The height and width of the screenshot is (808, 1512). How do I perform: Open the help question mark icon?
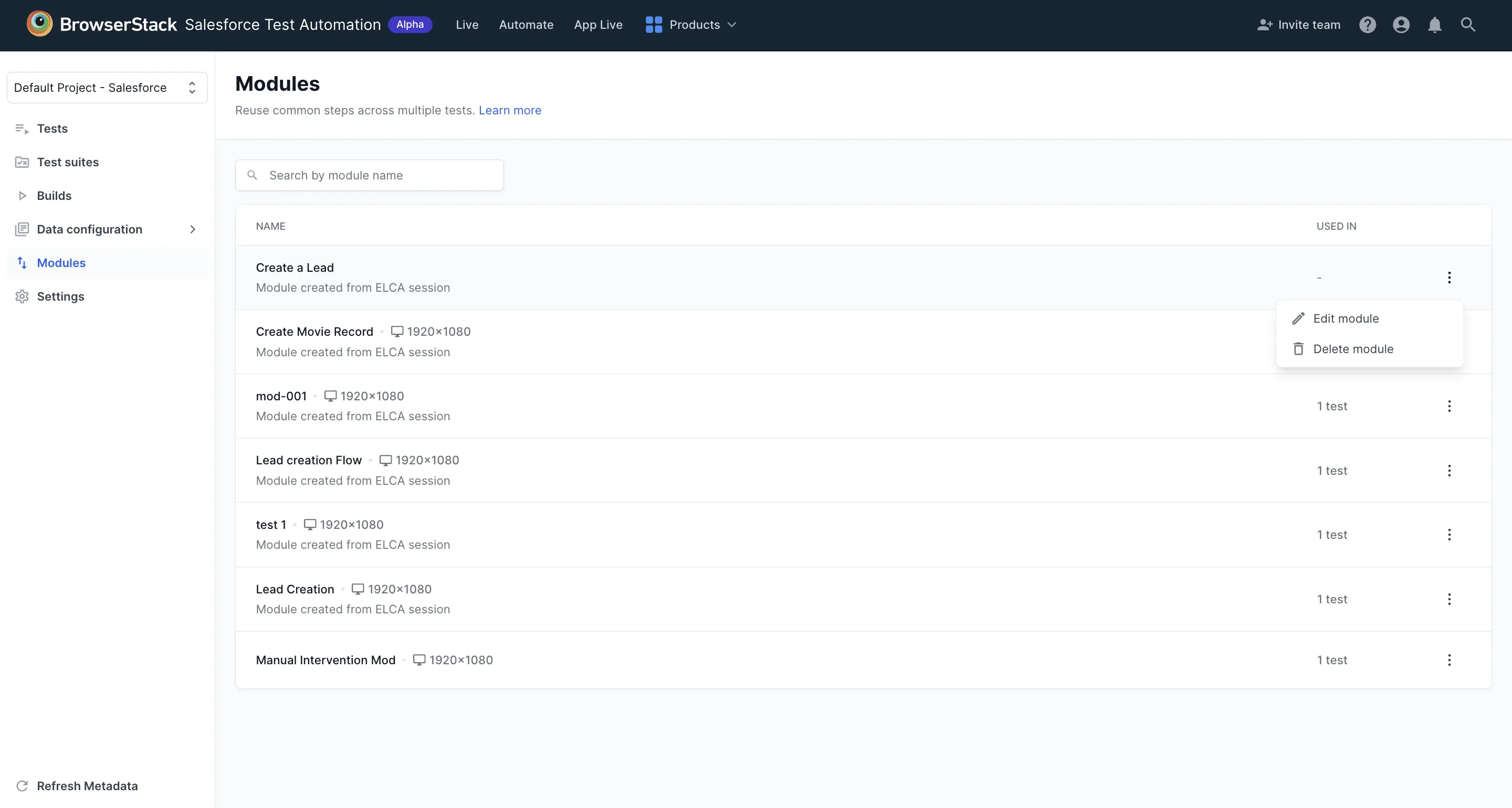[1368, 25]
